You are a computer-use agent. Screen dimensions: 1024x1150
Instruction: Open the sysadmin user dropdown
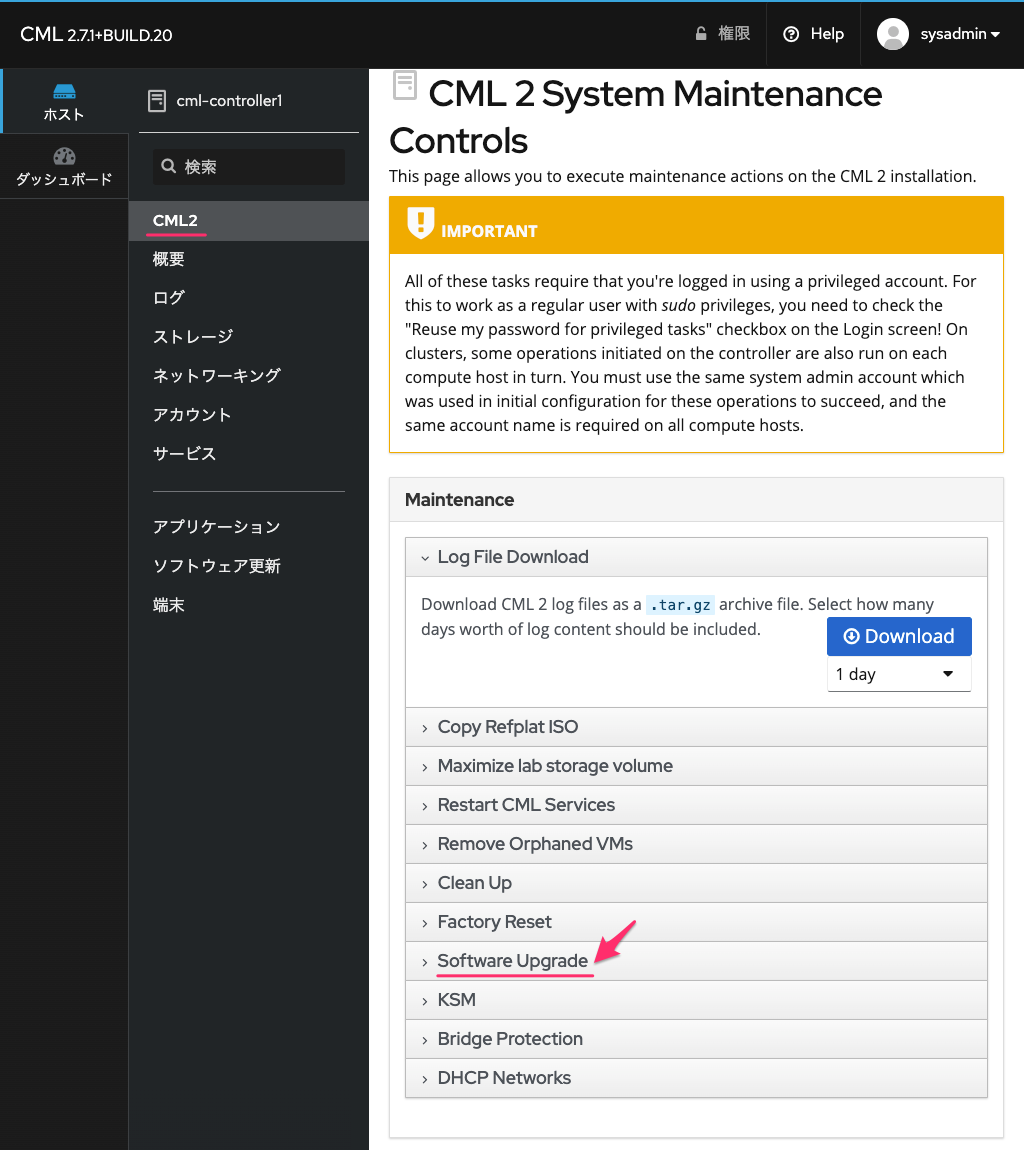(x=960, y=34)
